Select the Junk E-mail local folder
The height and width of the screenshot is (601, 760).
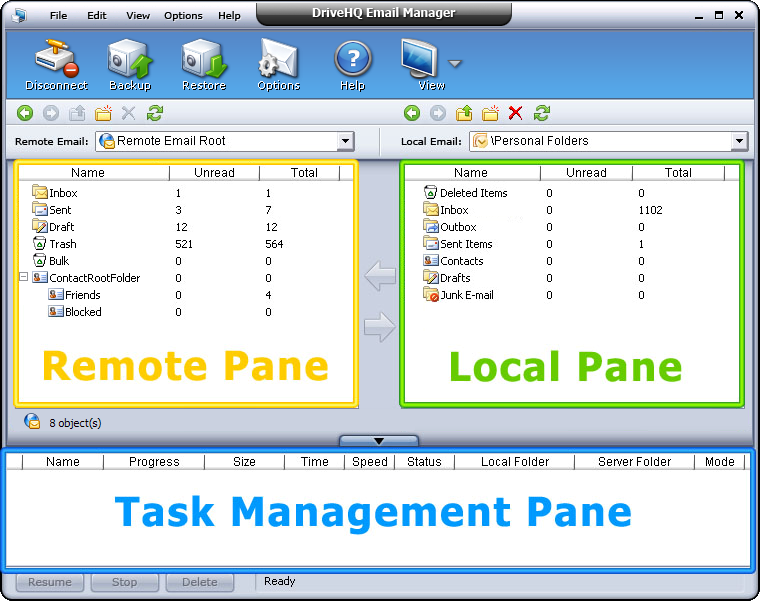tap(466, 295)
